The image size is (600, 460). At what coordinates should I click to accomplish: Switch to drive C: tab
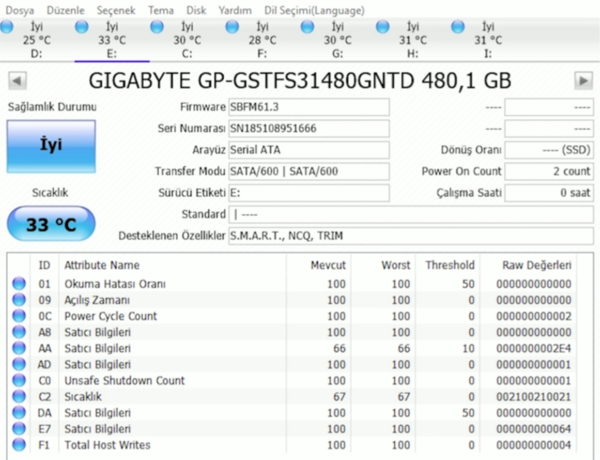187,40
